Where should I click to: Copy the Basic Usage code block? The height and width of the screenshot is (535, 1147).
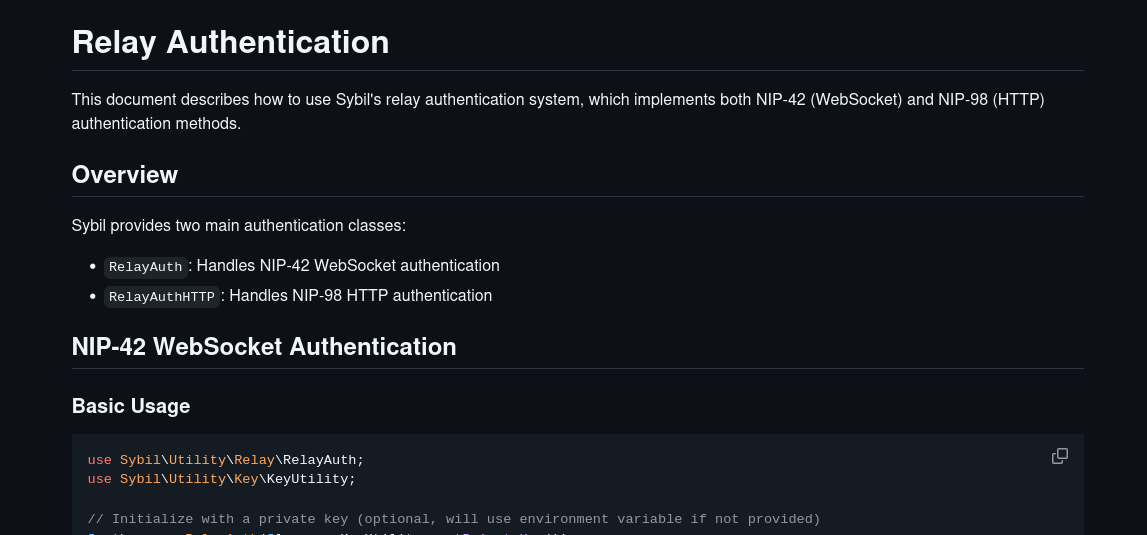point(1059,457)
